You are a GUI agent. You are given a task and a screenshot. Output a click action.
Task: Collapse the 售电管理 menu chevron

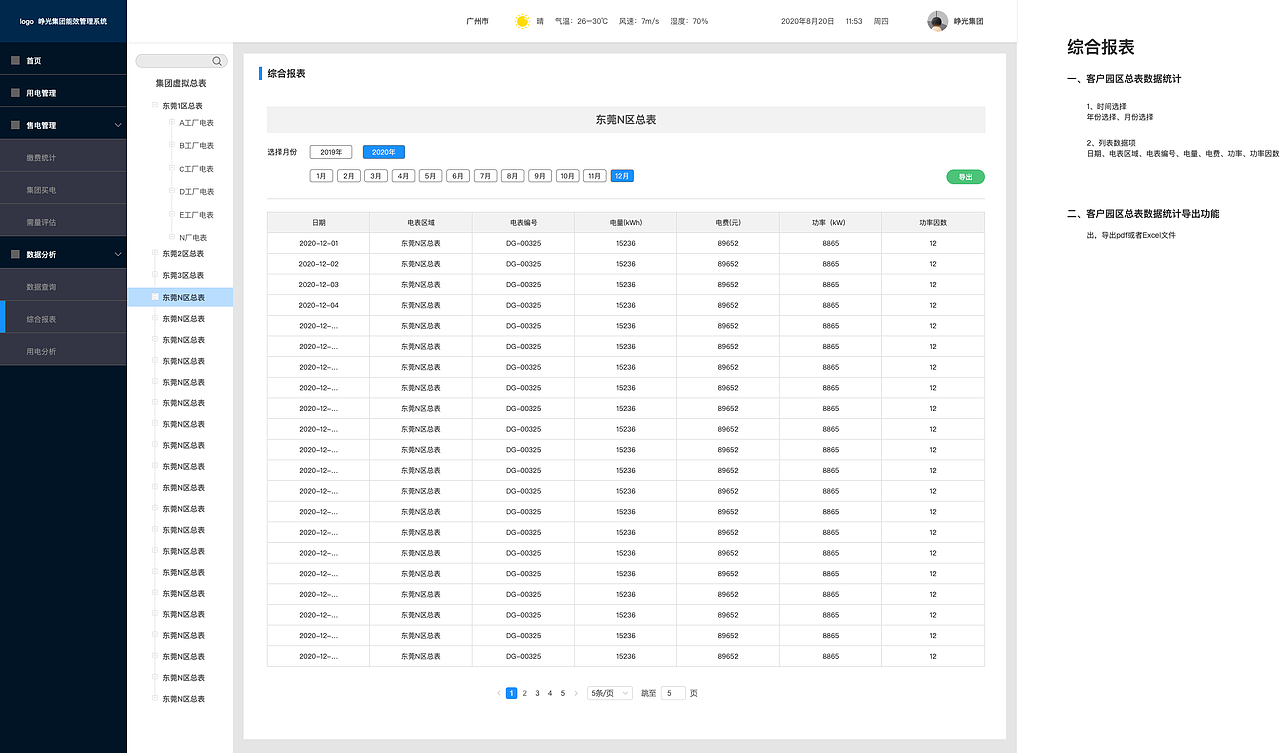tap(118, 125)
